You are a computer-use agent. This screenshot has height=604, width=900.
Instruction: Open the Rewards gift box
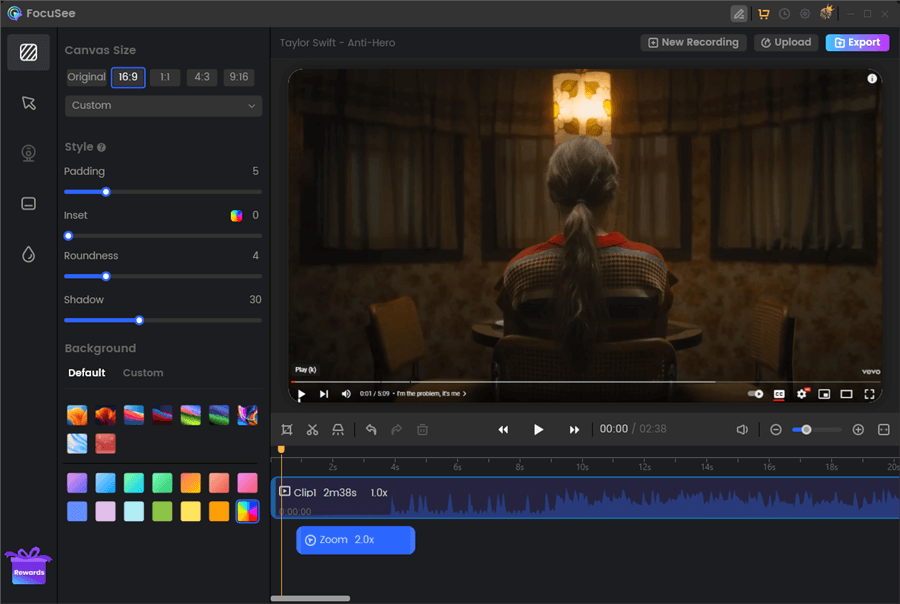click(x=28, y=566)
